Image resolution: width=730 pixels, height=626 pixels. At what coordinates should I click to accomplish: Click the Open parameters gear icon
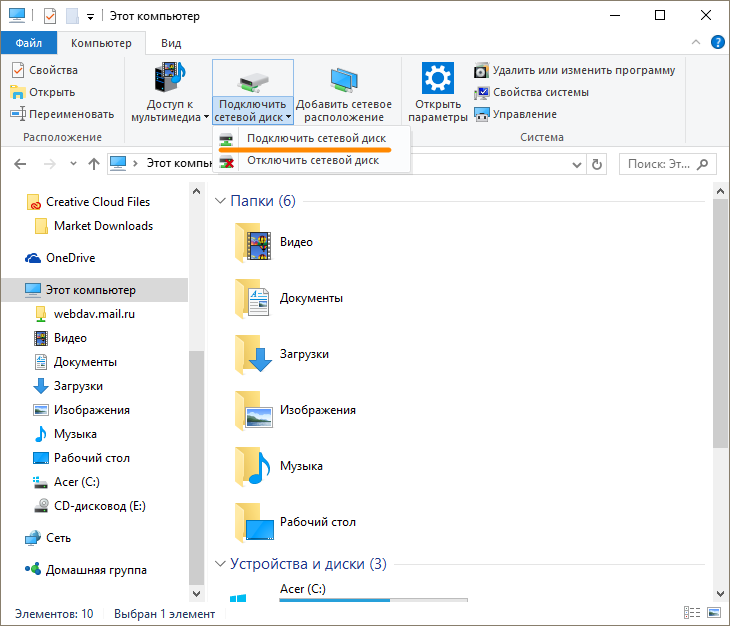pos(437,78)
